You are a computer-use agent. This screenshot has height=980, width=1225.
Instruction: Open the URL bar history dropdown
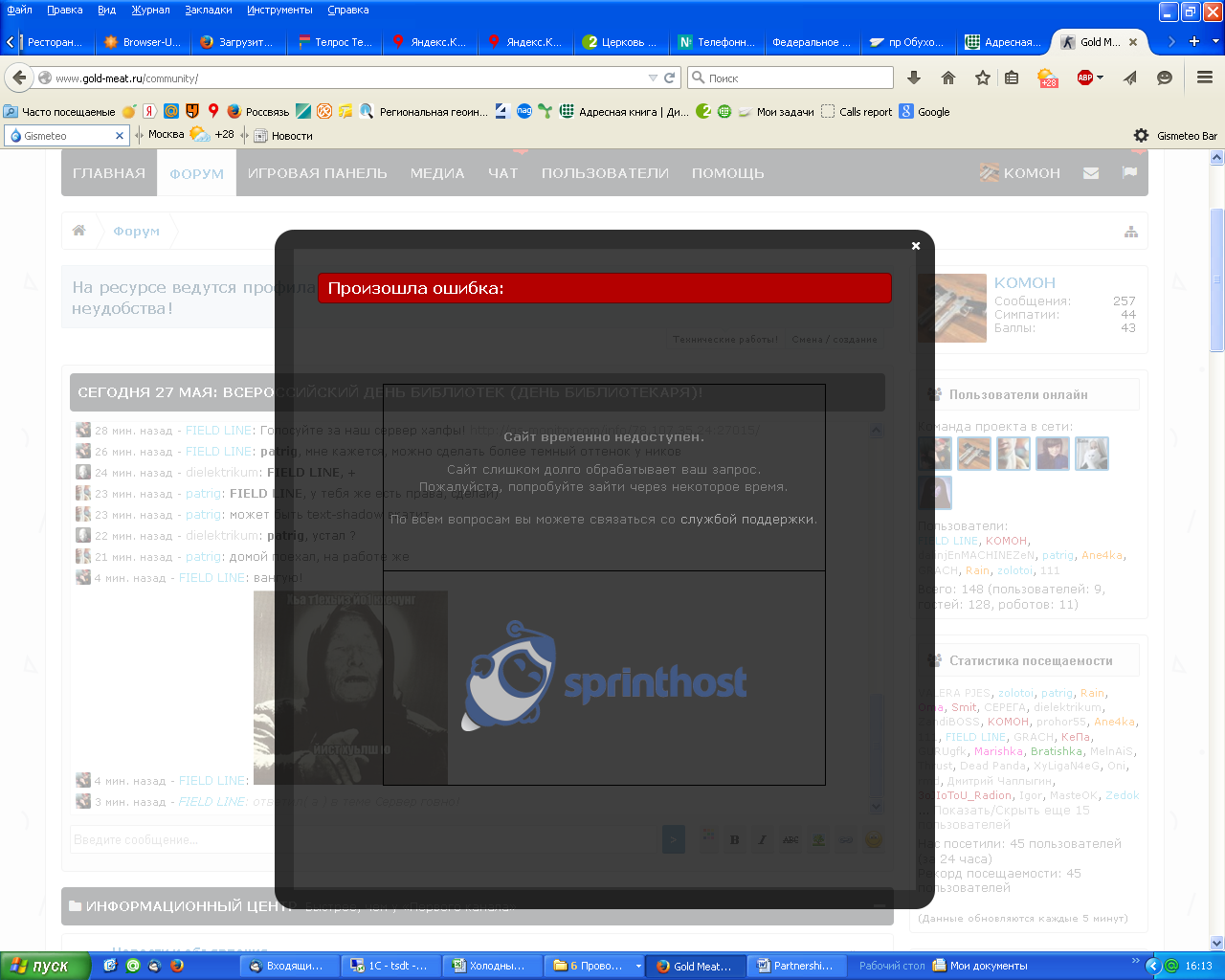(x=653, y=78)
